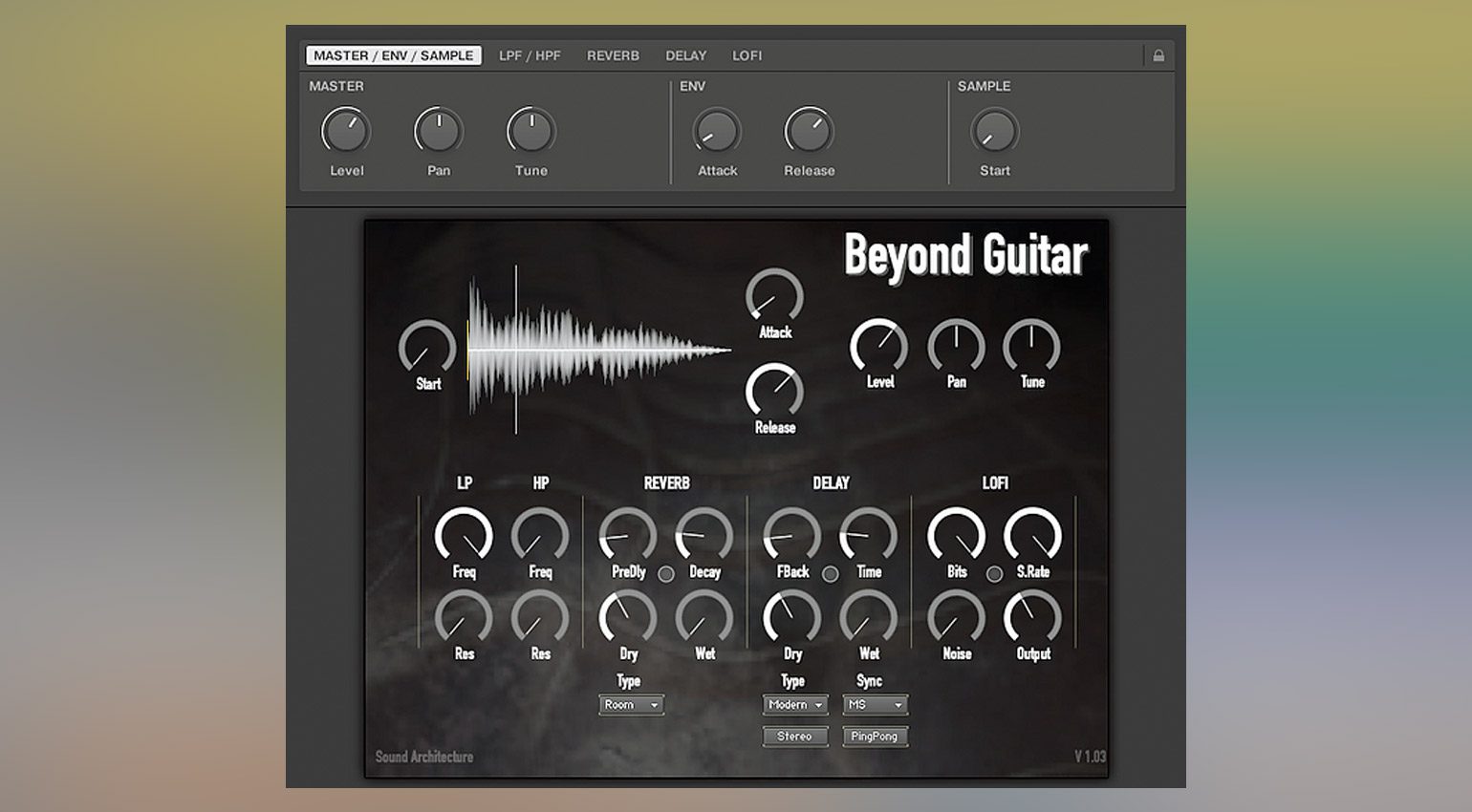This screenshot has width=1472, height=812.
Task: Click the Tune knob in the Beyond Guitar panel
Action: click(x=1031, y=346)
